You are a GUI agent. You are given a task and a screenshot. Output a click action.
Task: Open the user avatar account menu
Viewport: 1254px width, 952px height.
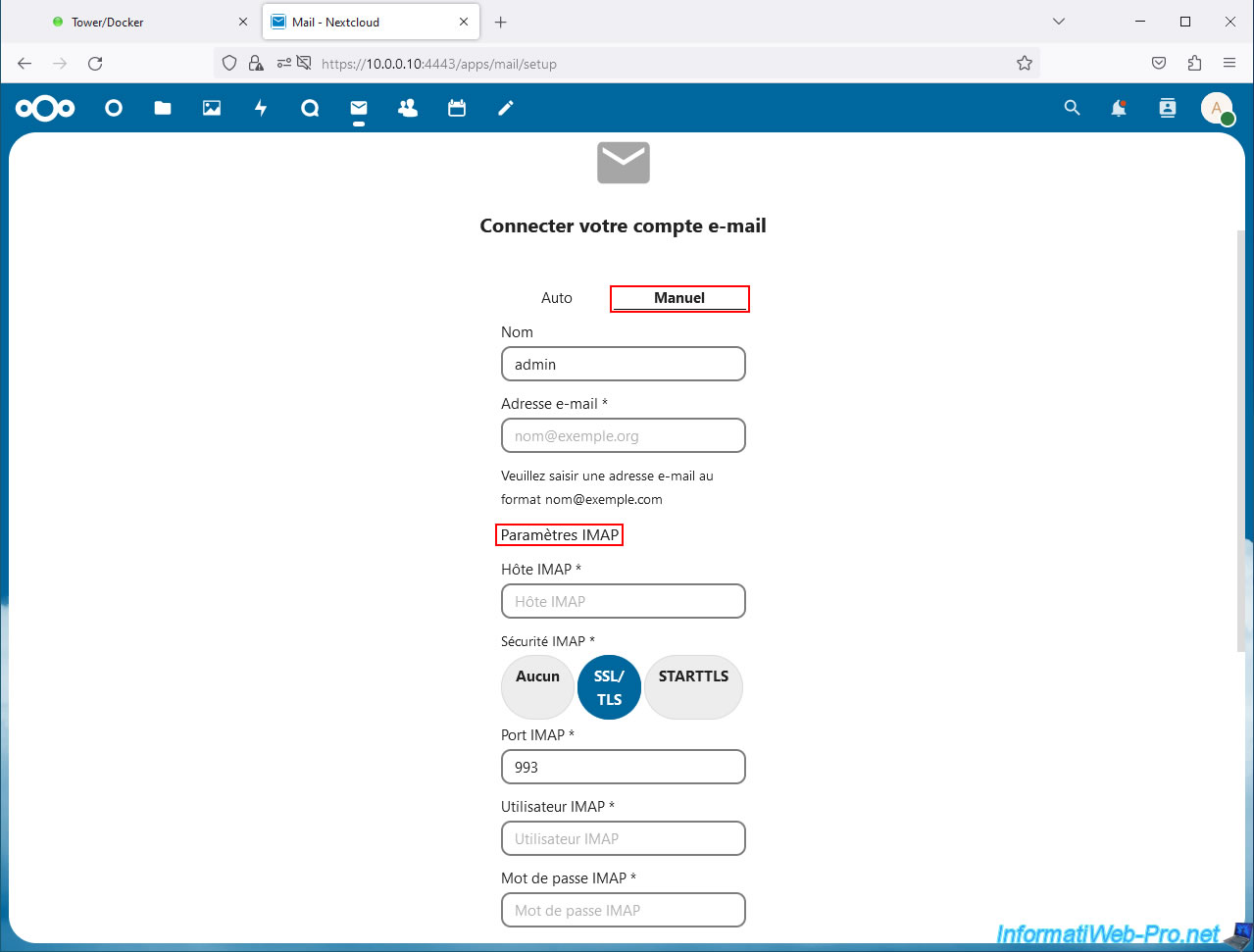[1217, 108]
